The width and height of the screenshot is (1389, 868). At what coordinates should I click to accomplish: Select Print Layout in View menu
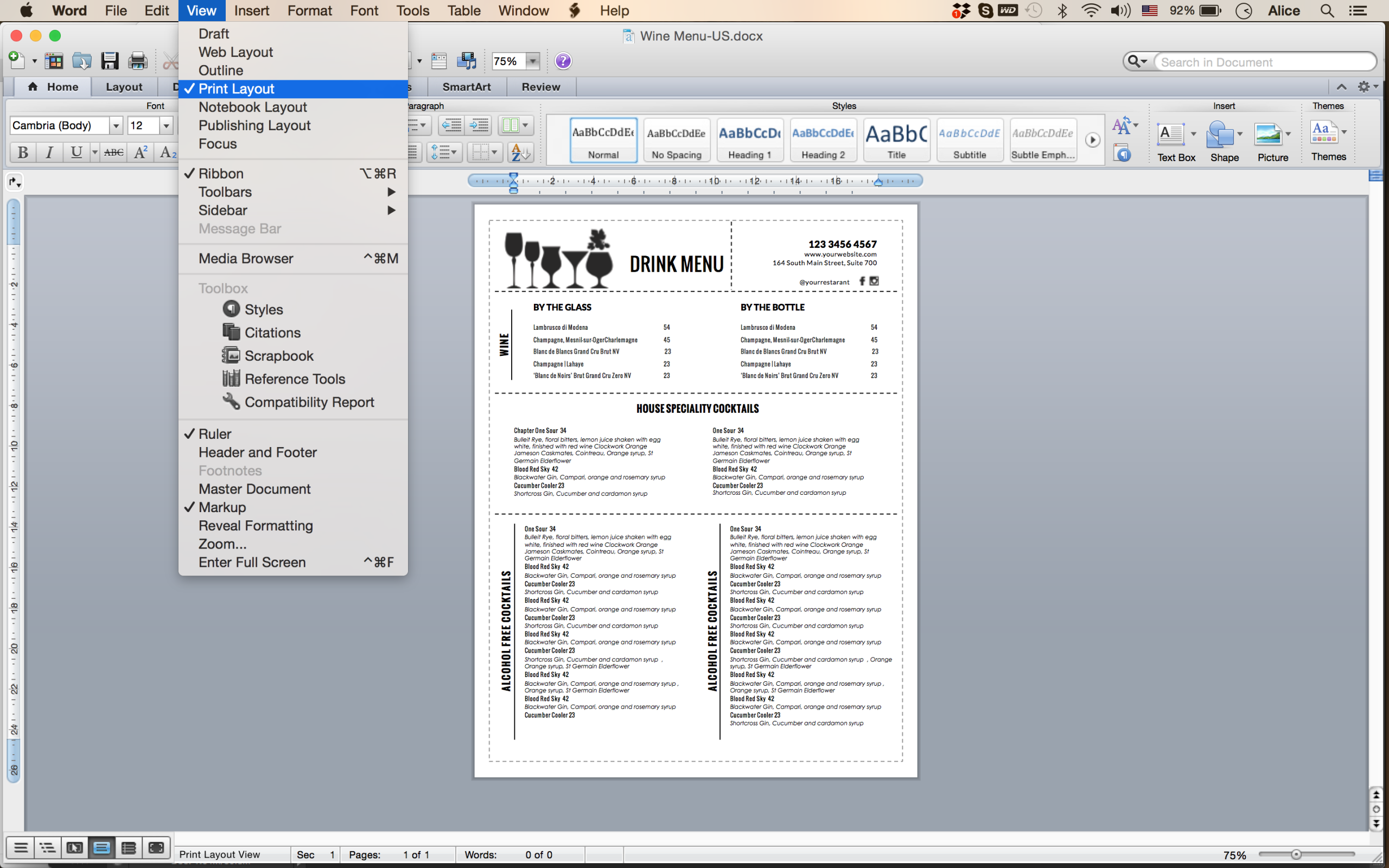pyautogui.click(x=293, y=89)
